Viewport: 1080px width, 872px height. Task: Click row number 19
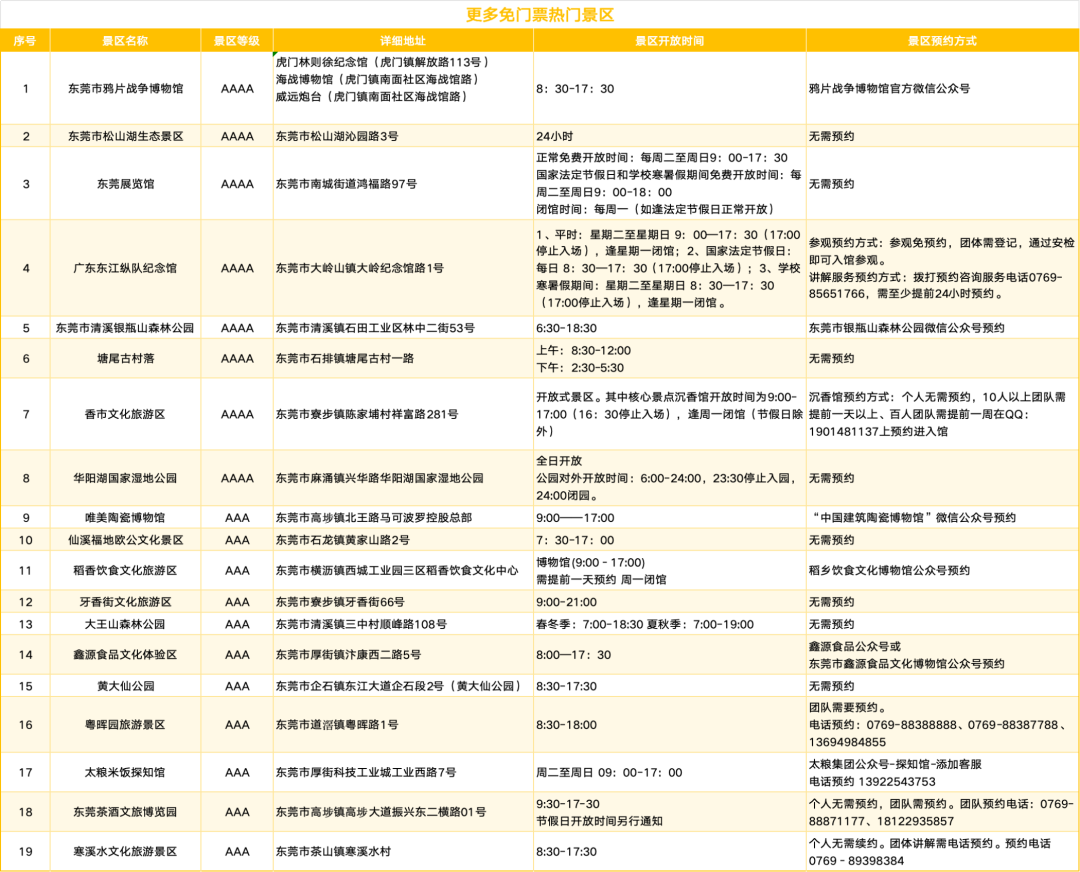point(25,851)
